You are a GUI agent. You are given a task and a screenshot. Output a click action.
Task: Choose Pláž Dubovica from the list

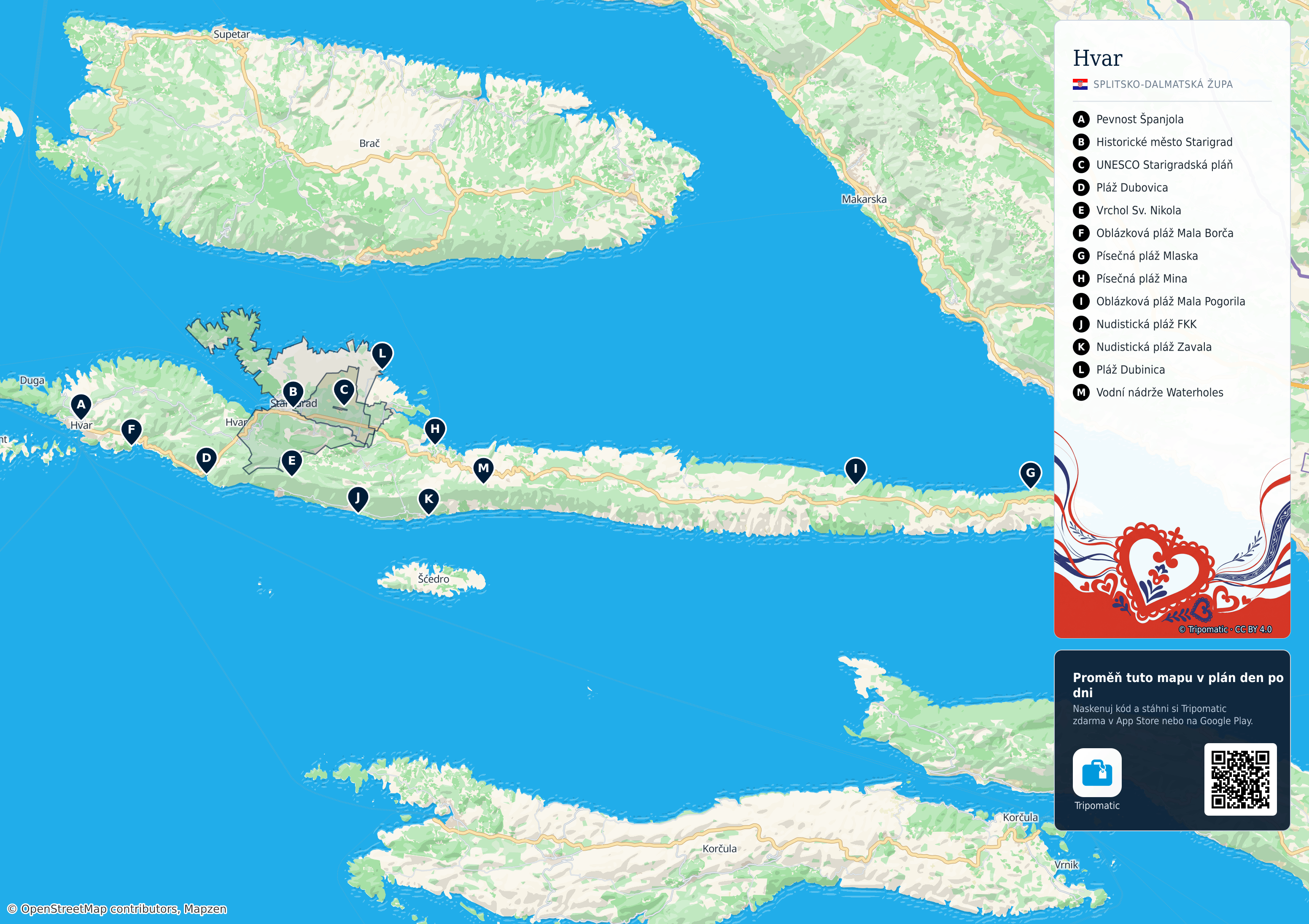point(1132,188)
